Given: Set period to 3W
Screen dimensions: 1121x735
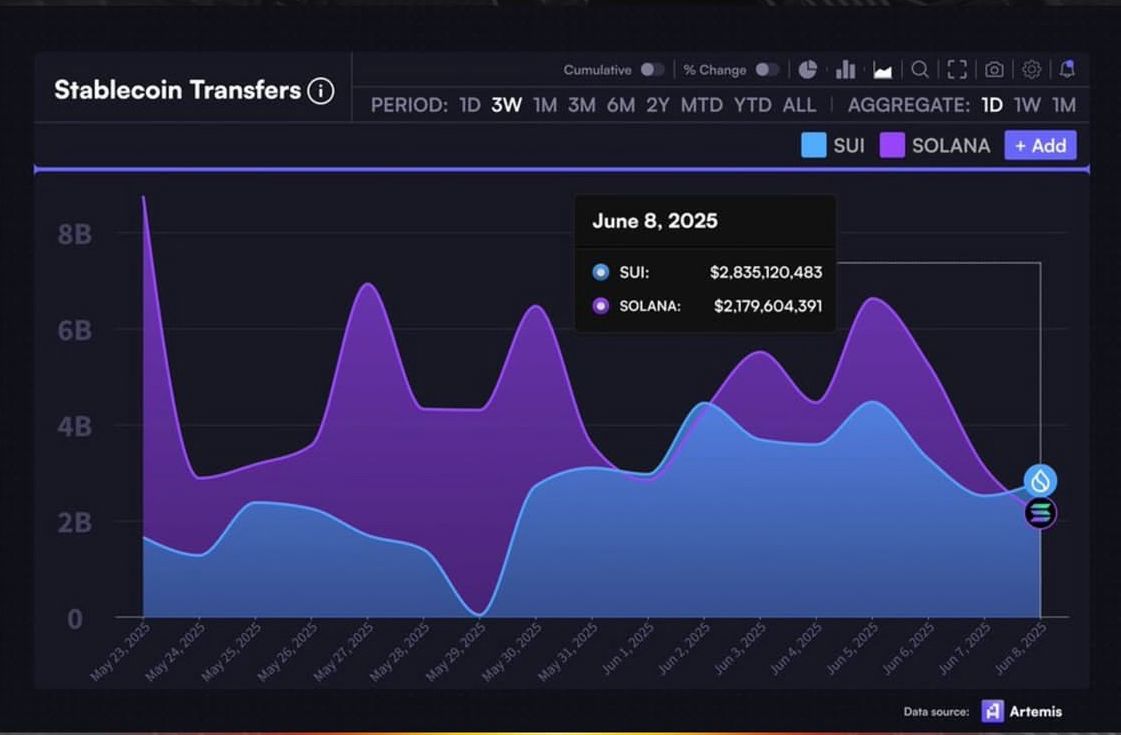Looking at the screenshot, I should pyautogui.click(x=506, y=105).
